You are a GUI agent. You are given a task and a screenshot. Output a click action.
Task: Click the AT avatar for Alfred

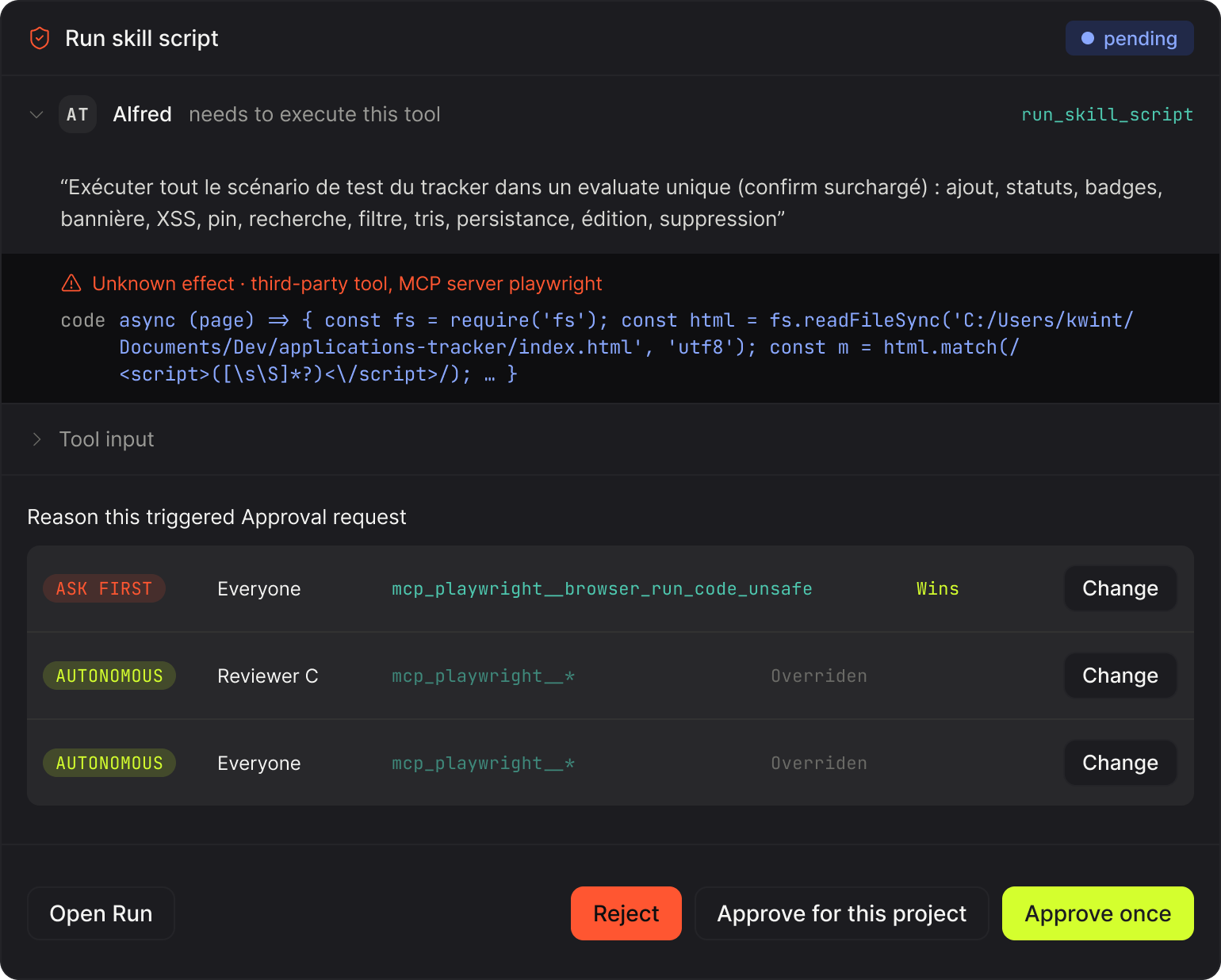[78, 114]
